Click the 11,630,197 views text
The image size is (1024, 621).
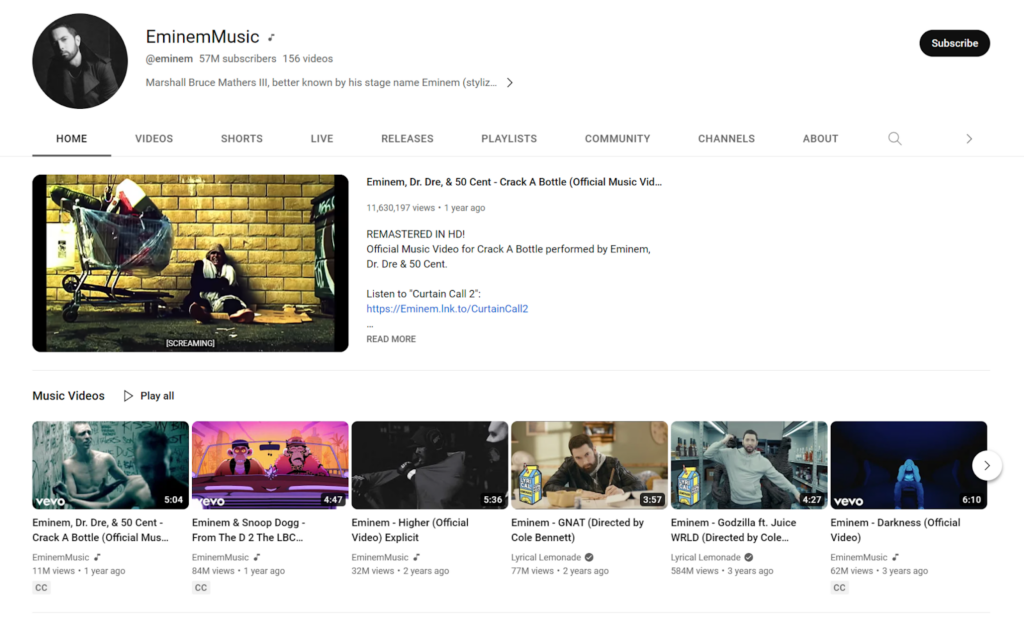pos(400,208)
